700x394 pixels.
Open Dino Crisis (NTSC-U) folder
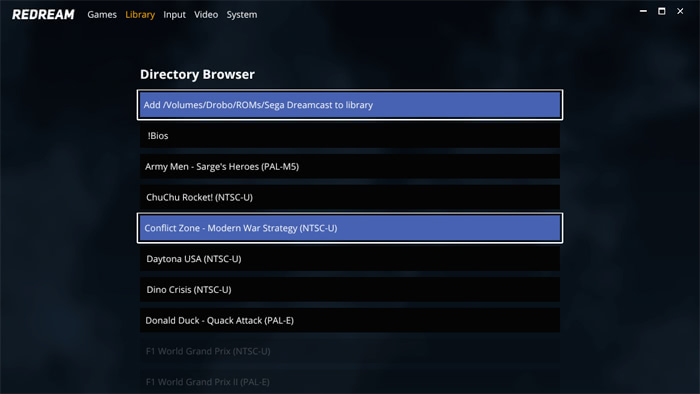[350, 290]
